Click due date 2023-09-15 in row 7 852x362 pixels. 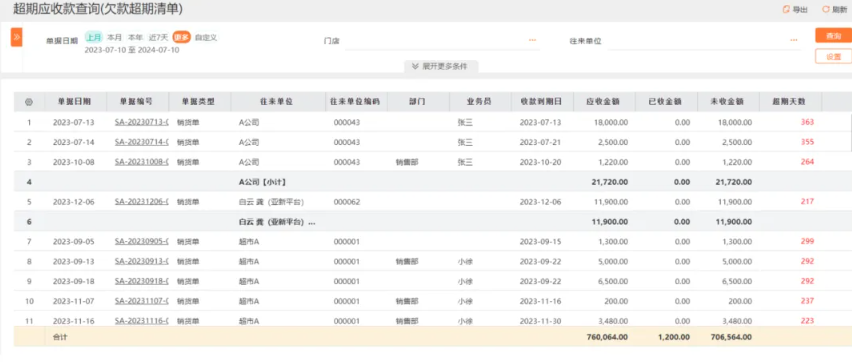pos(540,241)
